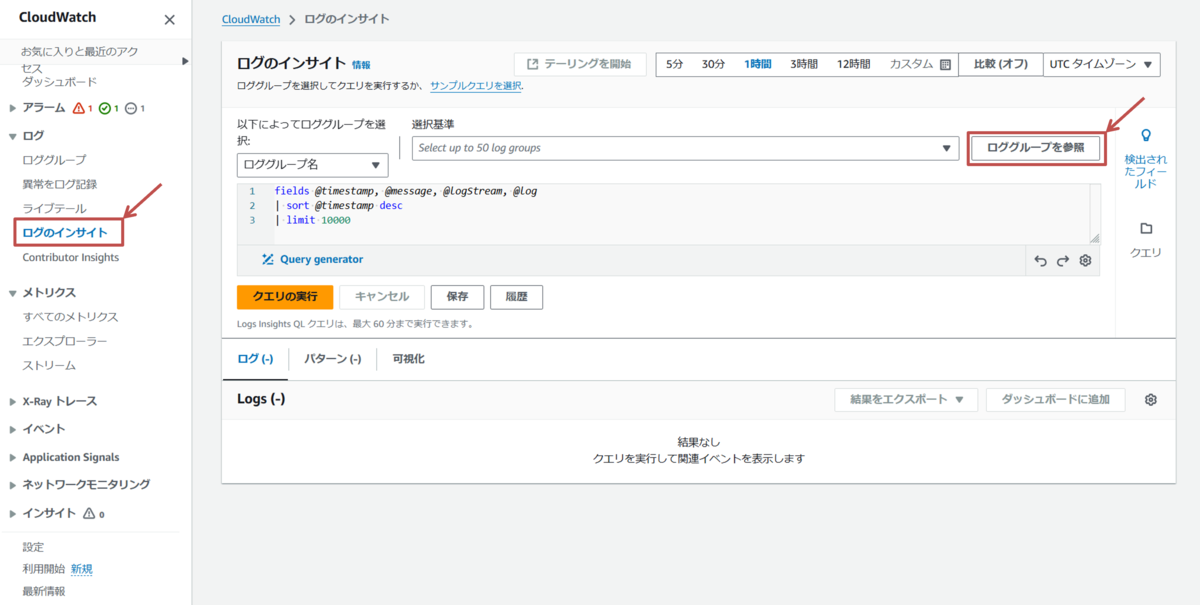Viewport: 1200px width, 605px height.
Task: Click the キャンセル button
Action: click(x=382, y=297)
